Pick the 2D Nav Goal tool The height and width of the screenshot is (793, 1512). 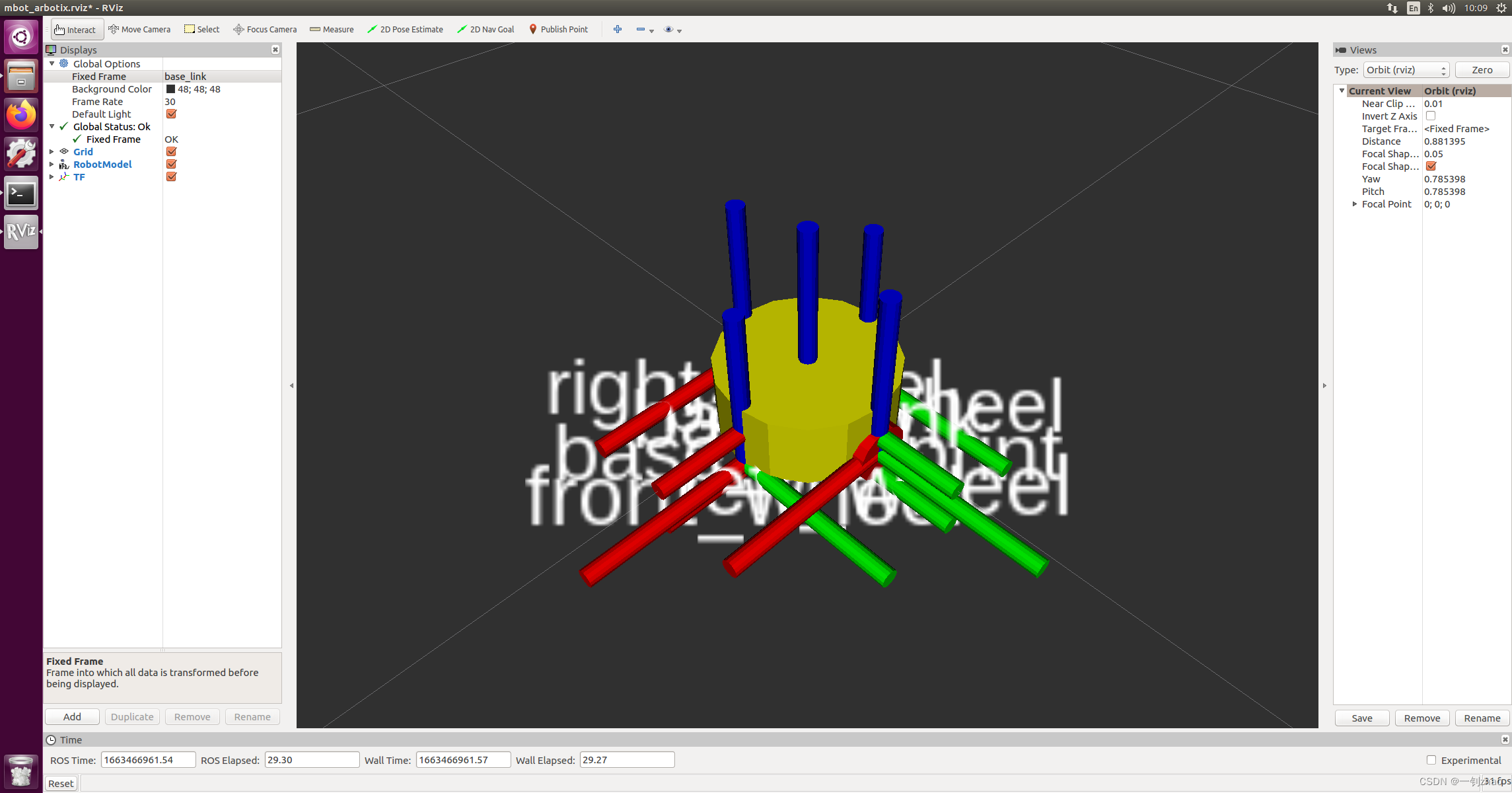[486, 29]
